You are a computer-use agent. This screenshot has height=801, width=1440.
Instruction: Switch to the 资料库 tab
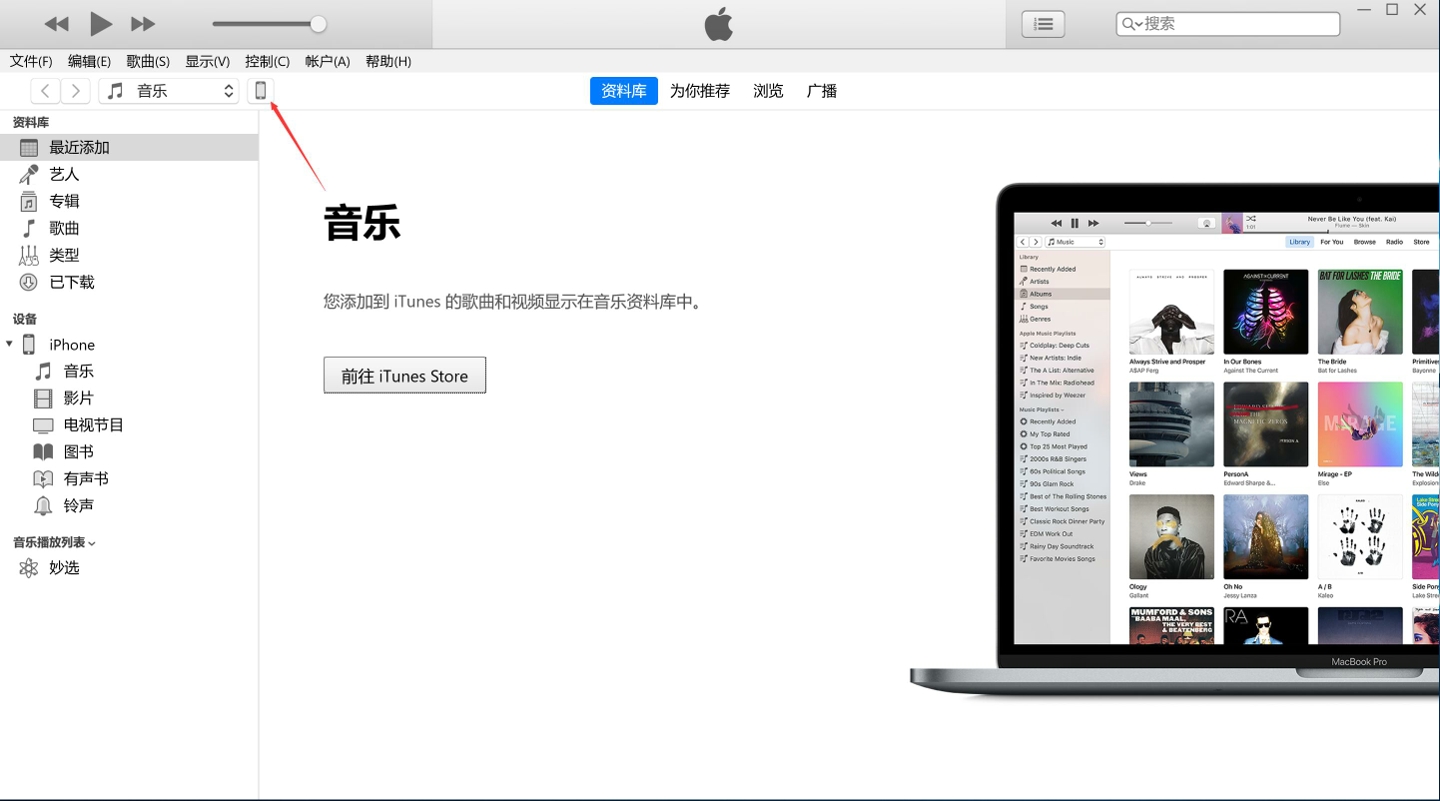624,91
